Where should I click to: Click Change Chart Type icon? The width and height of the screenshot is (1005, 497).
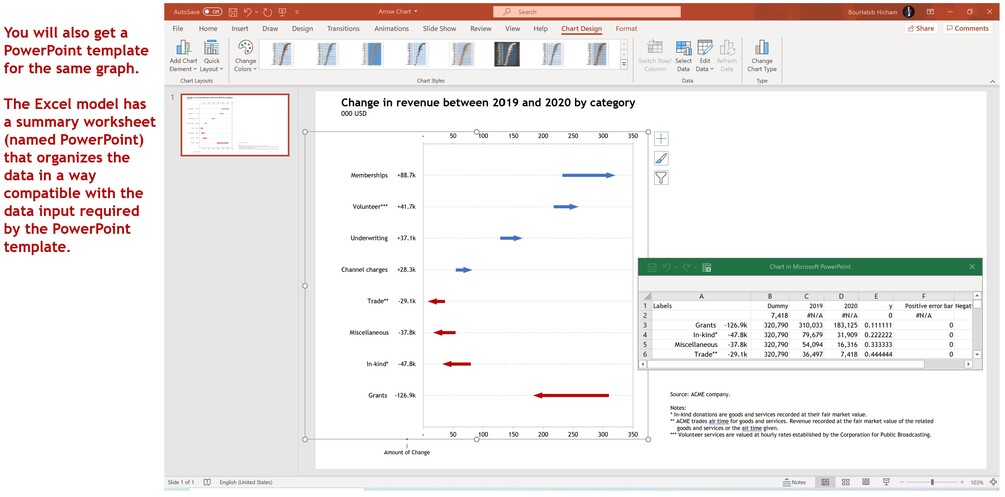click(x=761, y=48)
